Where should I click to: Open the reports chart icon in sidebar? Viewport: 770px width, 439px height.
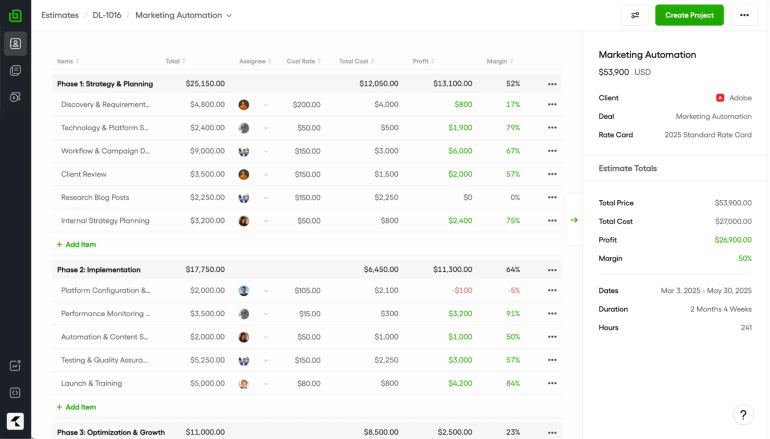[x=15, y=366]
